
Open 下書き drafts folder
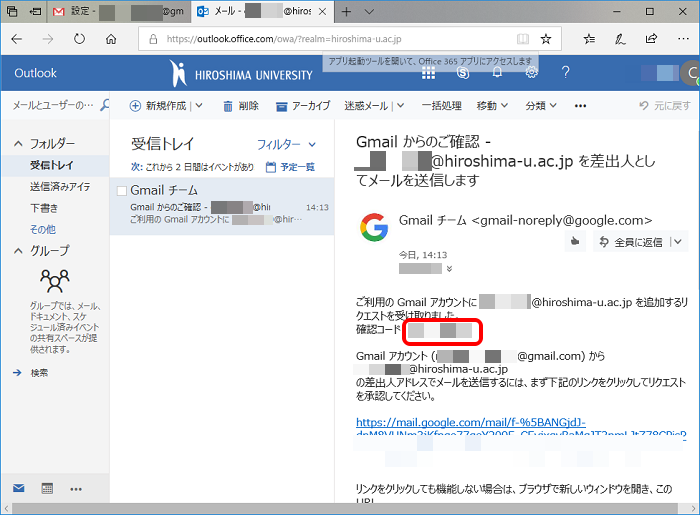point(44,208)
